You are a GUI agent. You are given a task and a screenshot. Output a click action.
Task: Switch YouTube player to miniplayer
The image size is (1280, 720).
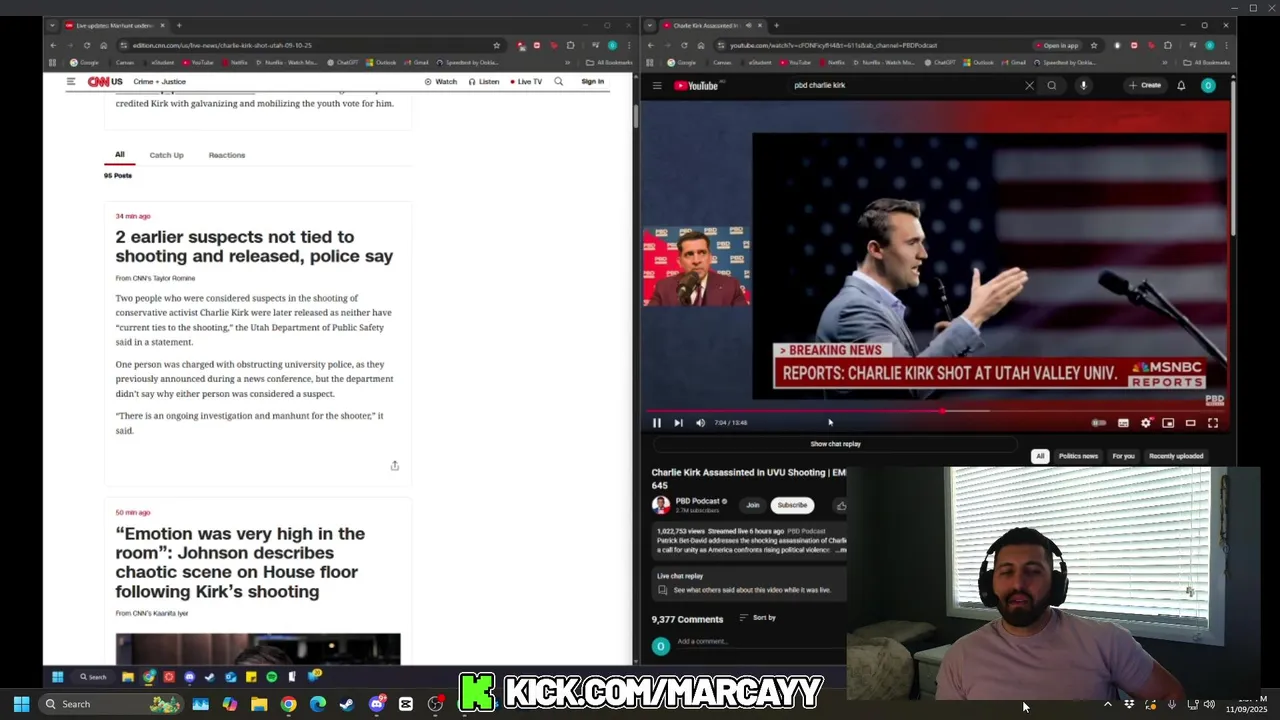click(1168, 423)
